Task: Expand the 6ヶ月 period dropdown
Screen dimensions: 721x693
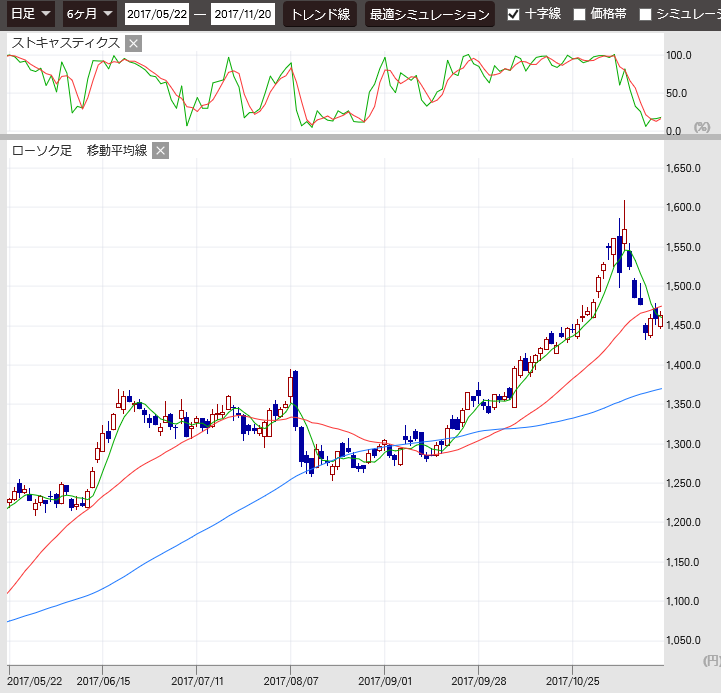Action: pos(89,14)
